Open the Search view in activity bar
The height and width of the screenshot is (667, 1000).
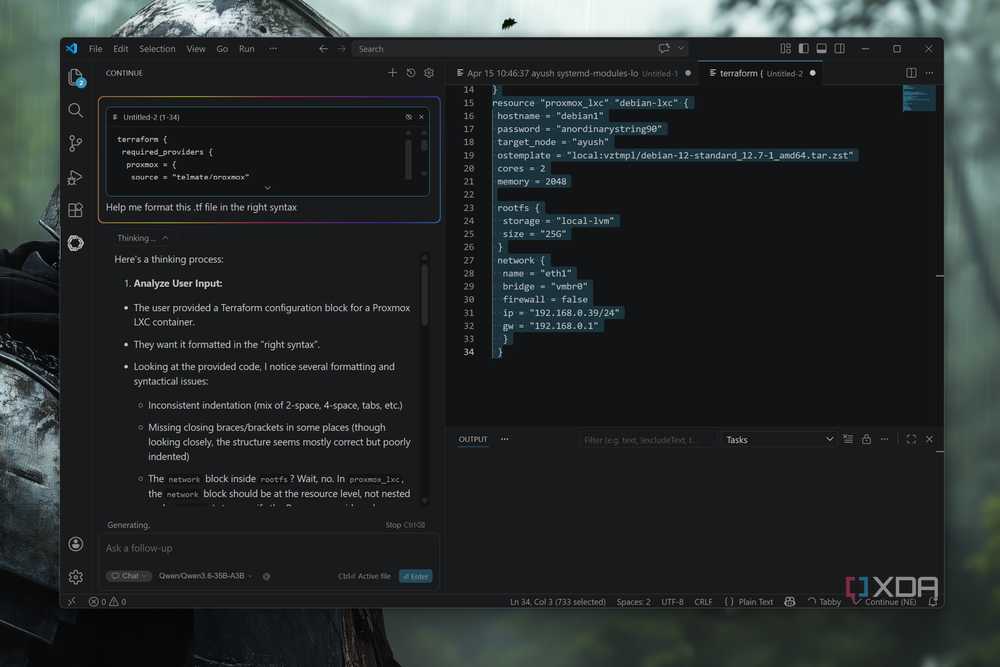pos(75,110)
